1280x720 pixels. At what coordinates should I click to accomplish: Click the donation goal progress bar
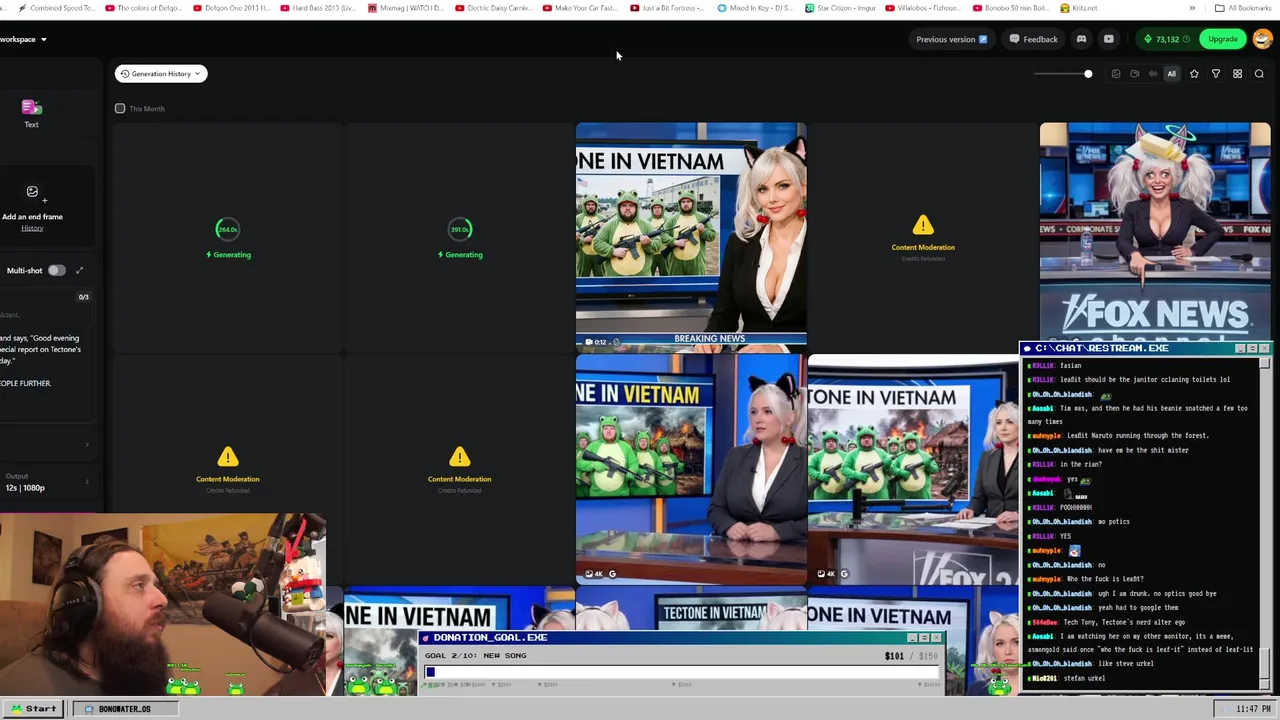point(683,672)
